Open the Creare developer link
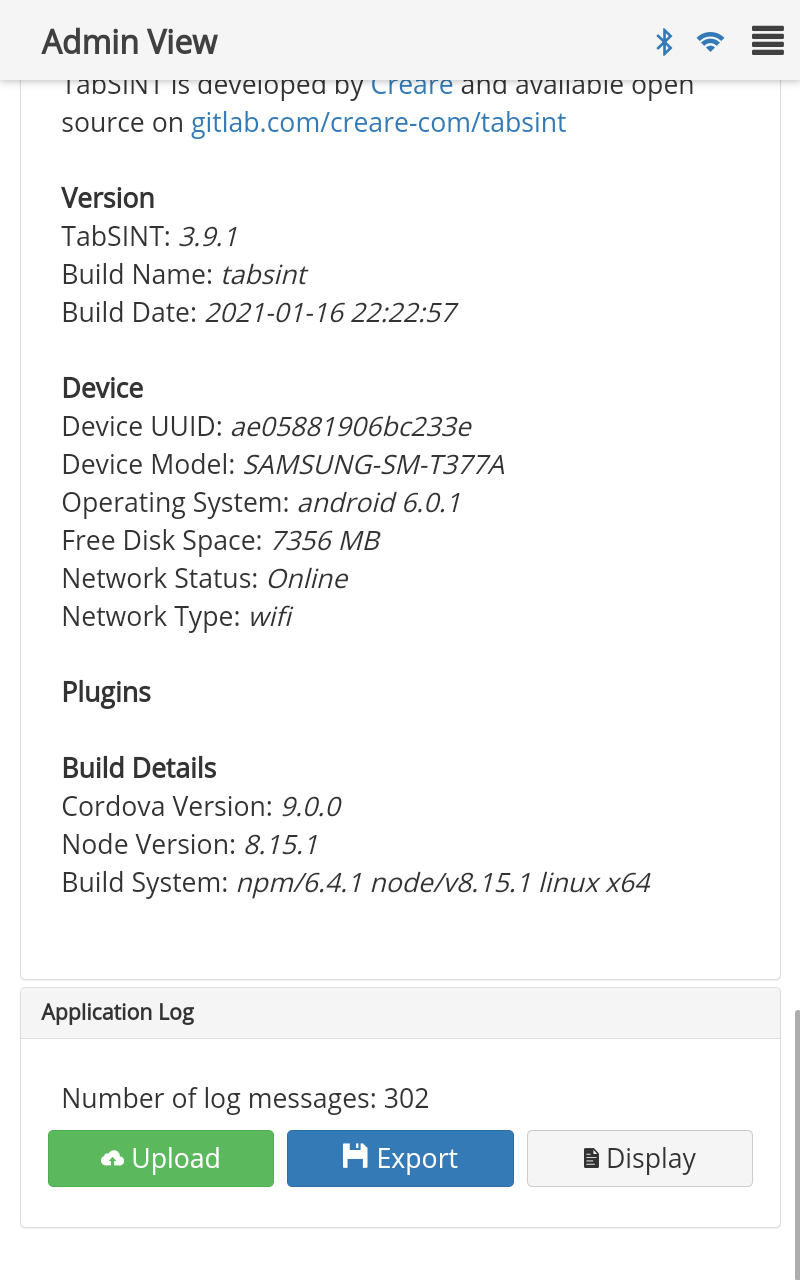 [412, 85]
